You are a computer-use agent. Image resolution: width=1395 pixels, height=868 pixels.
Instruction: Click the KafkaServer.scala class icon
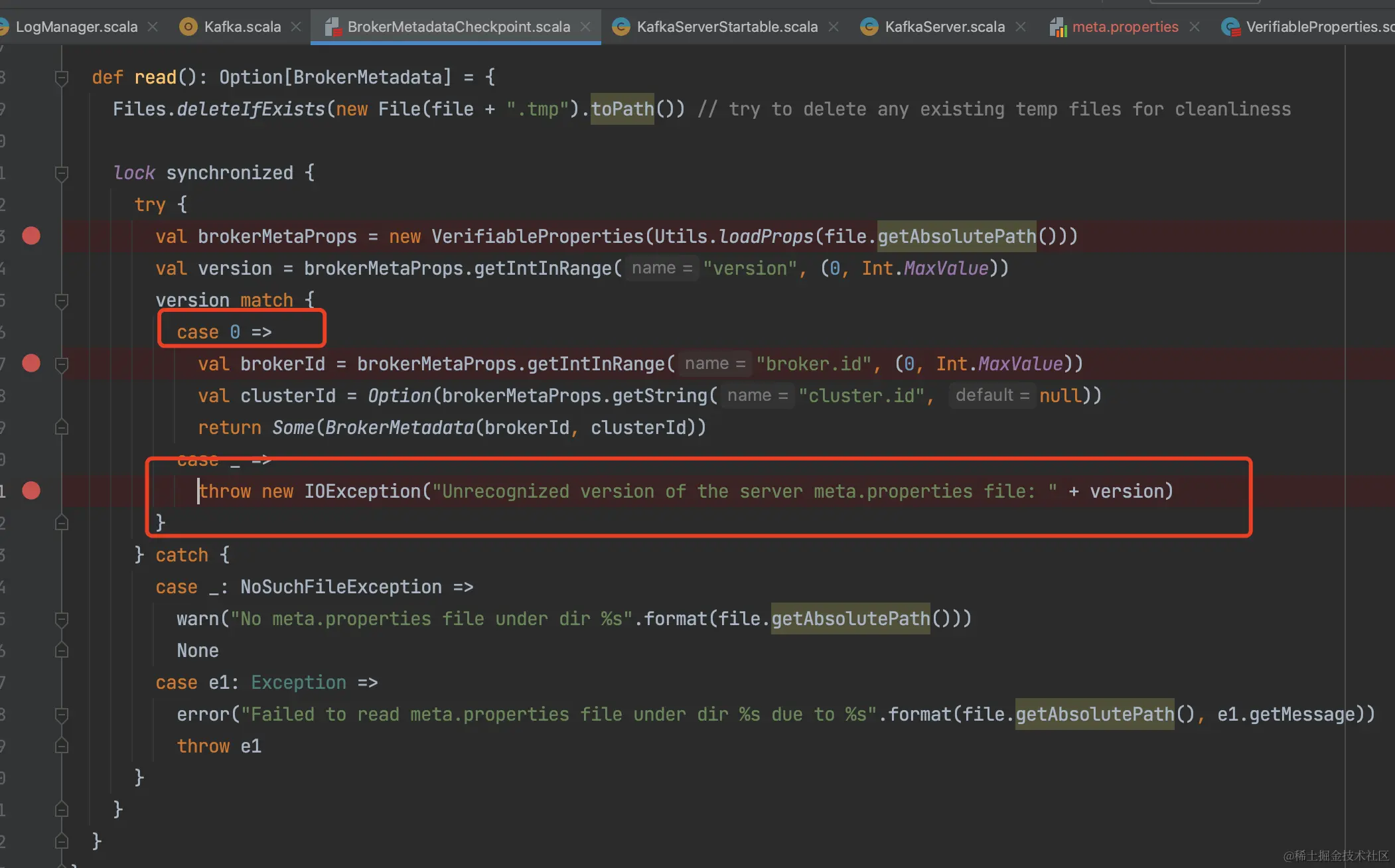pos(869,27)
